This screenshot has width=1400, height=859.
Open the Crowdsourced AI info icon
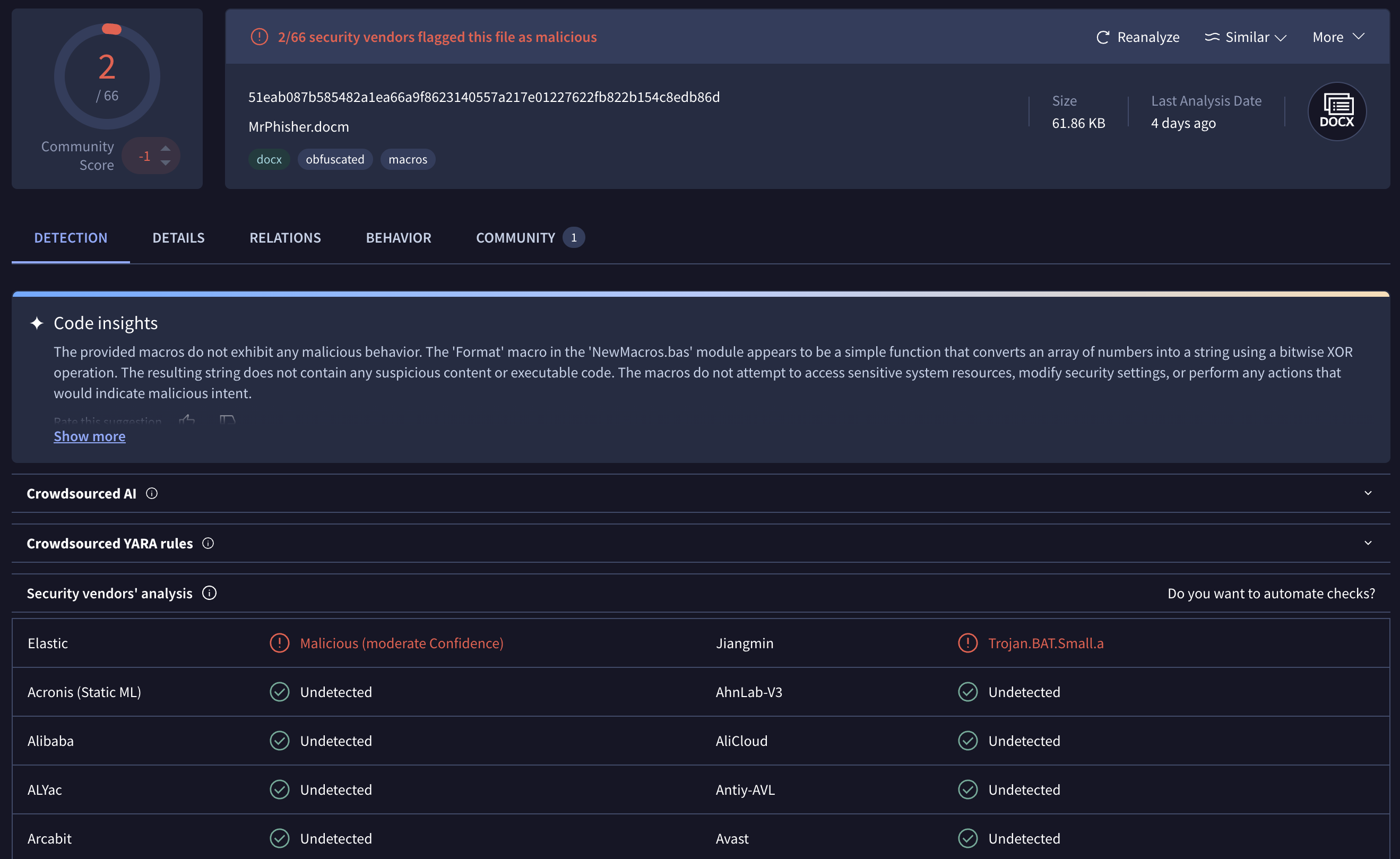(x=152, y=493)
